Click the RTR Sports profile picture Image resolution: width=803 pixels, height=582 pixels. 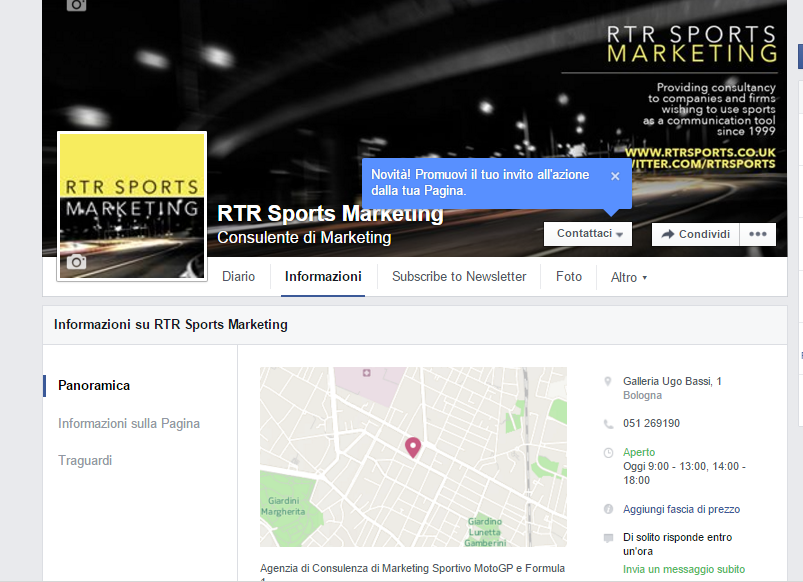pyautogui.click(x=132, y=206)
